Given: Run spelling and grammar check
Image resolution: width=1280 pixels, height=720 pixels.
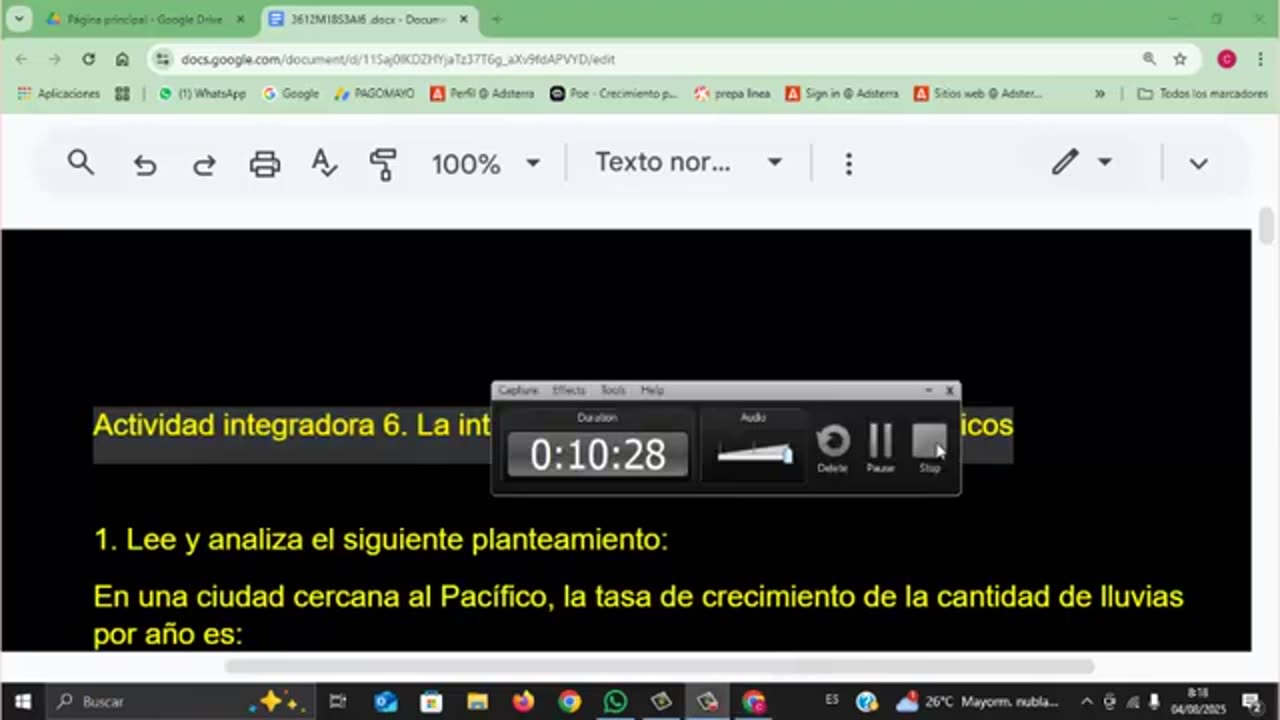Looking at the screenshot, I should coord(324,163).
